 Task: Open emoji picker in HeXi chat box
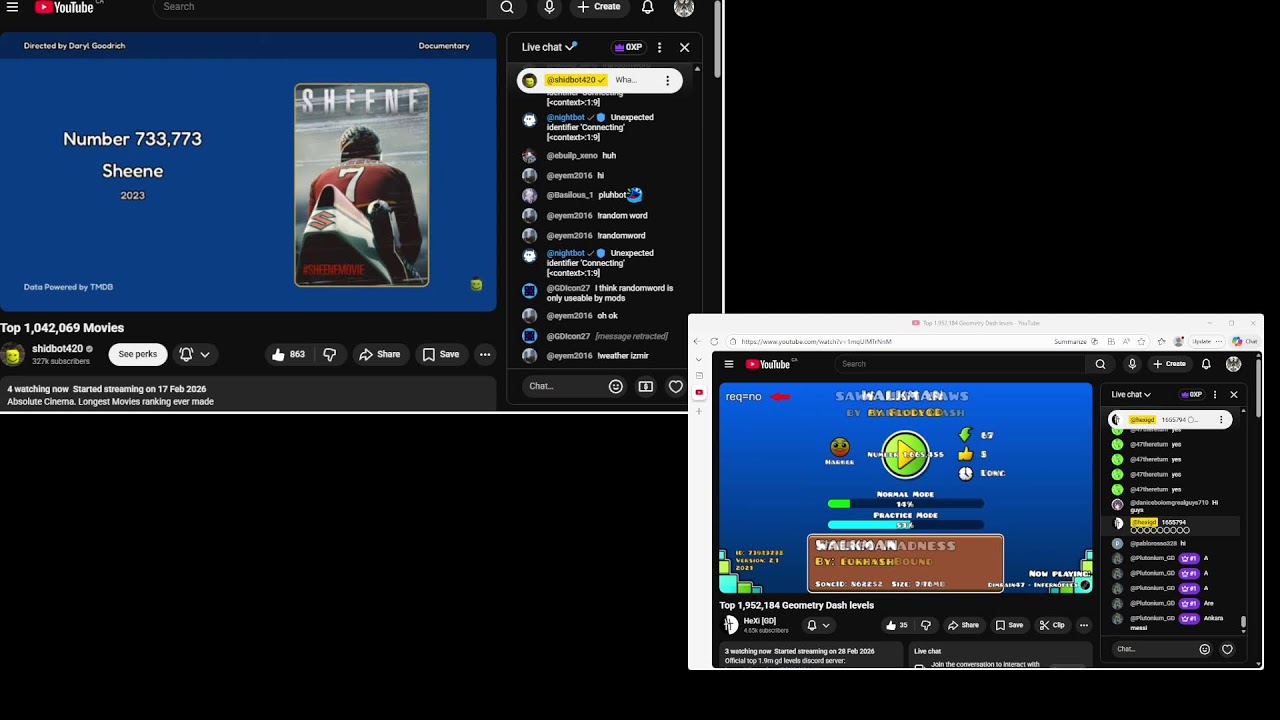click(1204, 649)
